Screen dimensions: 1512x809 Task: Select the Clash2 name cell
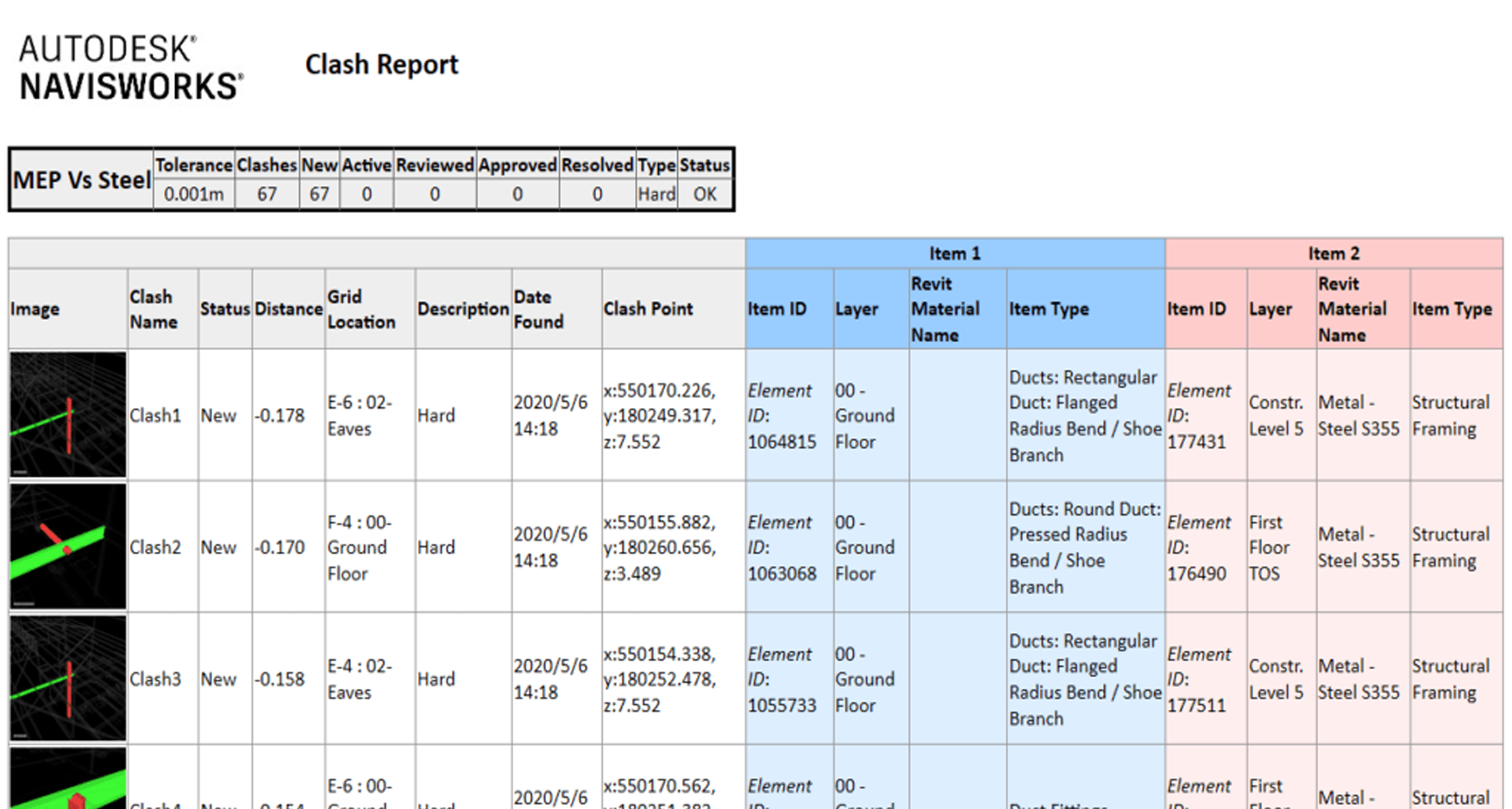[x=155, y=548]
